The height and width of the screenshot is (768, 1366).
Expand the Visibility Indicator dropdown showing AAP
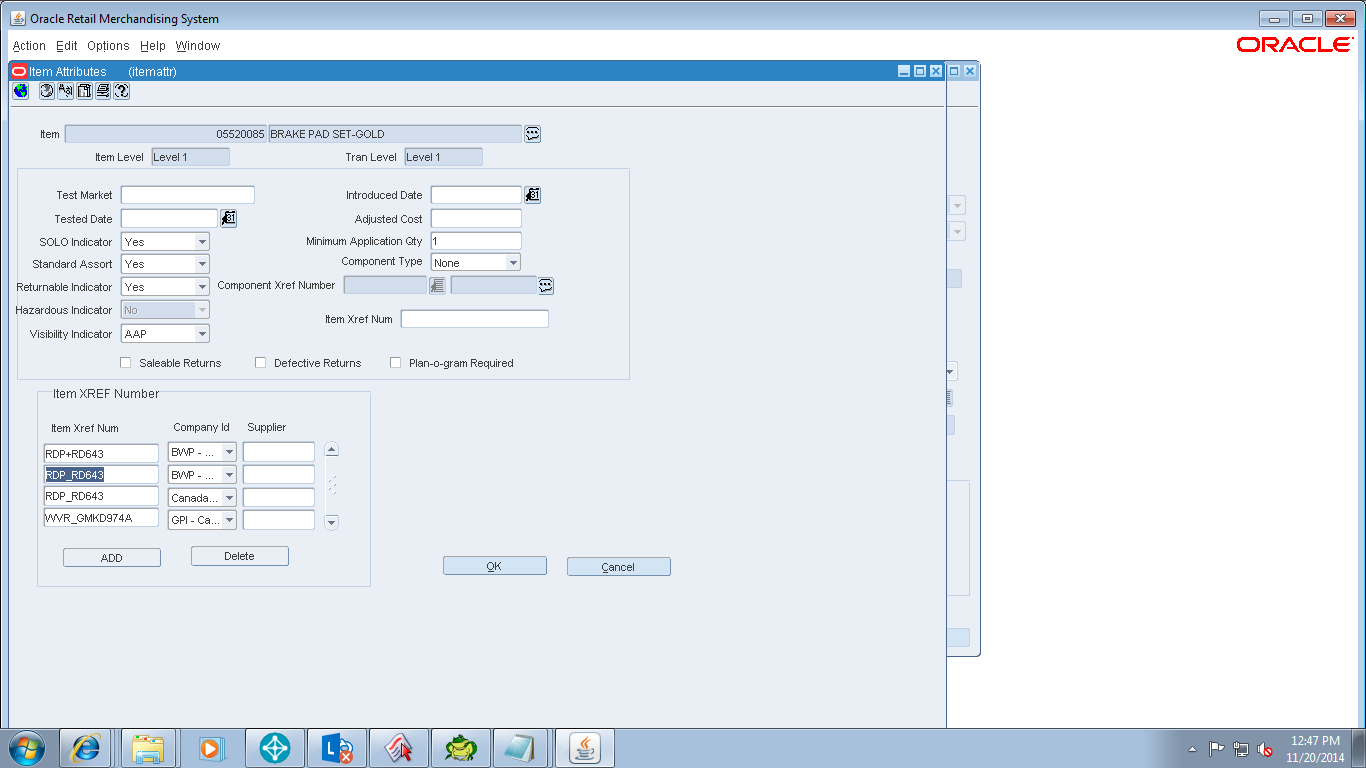point(202,334)
